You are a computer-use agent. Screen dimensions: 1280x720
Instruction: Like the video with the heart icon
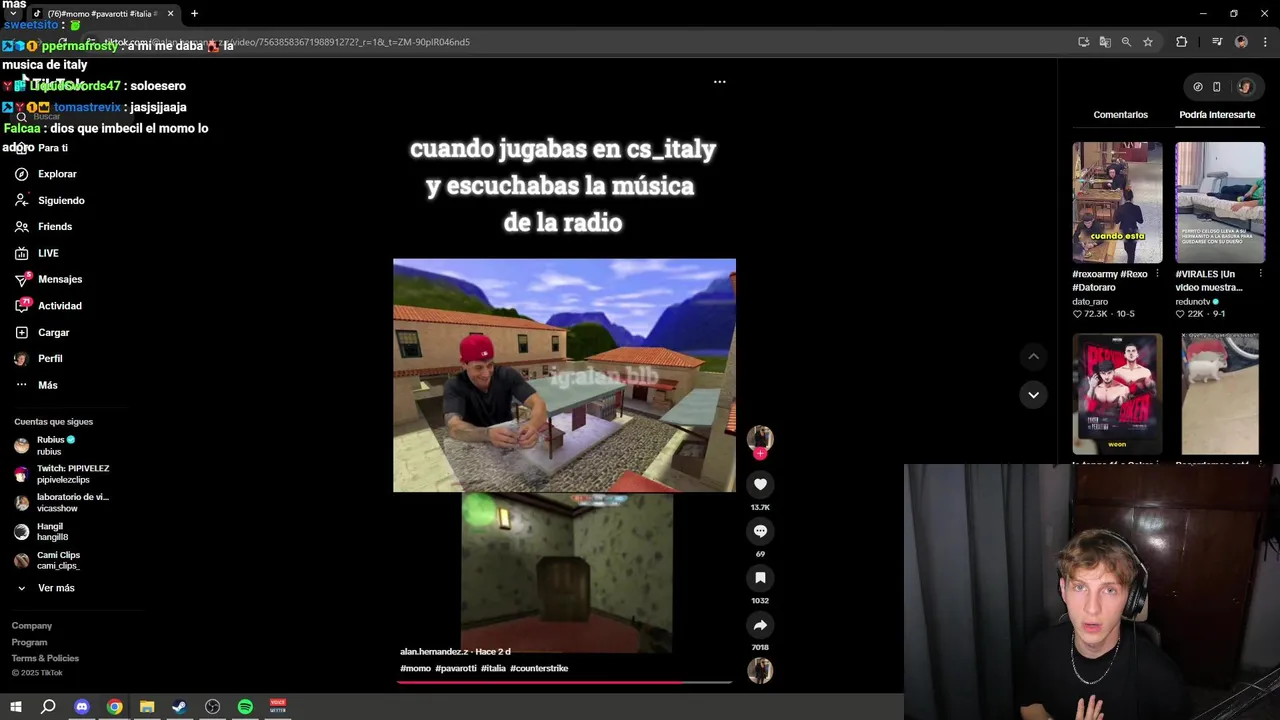760,484
